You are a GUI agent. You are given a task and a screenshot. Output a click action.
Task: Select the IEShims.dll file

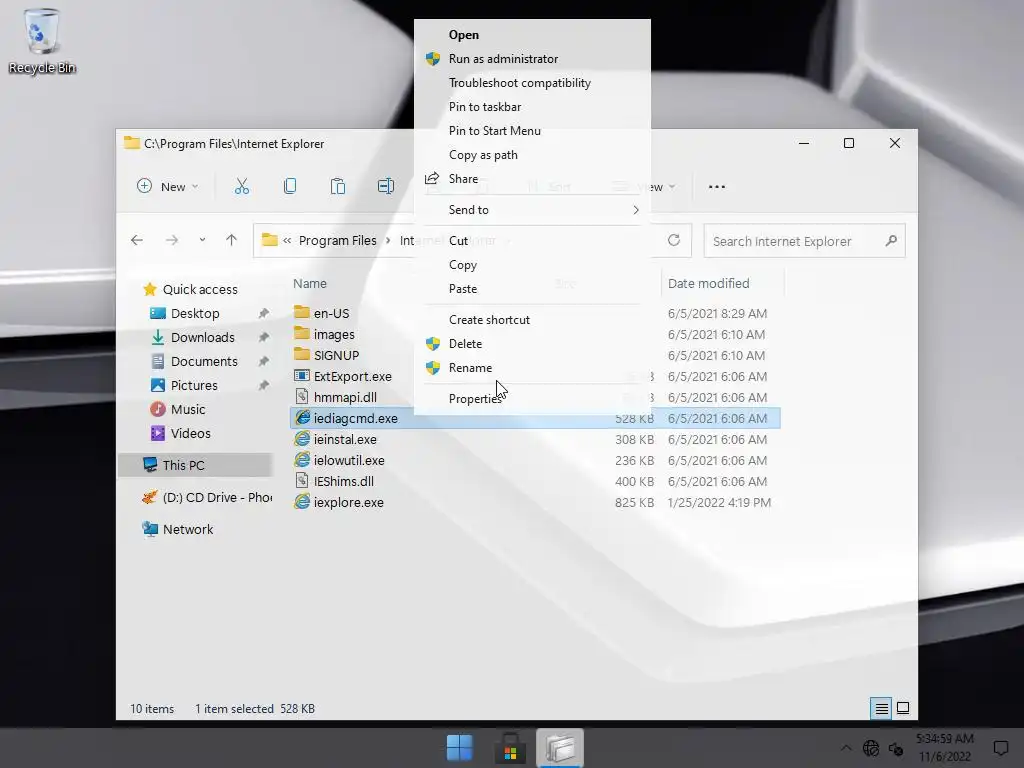tap(344, 481)
